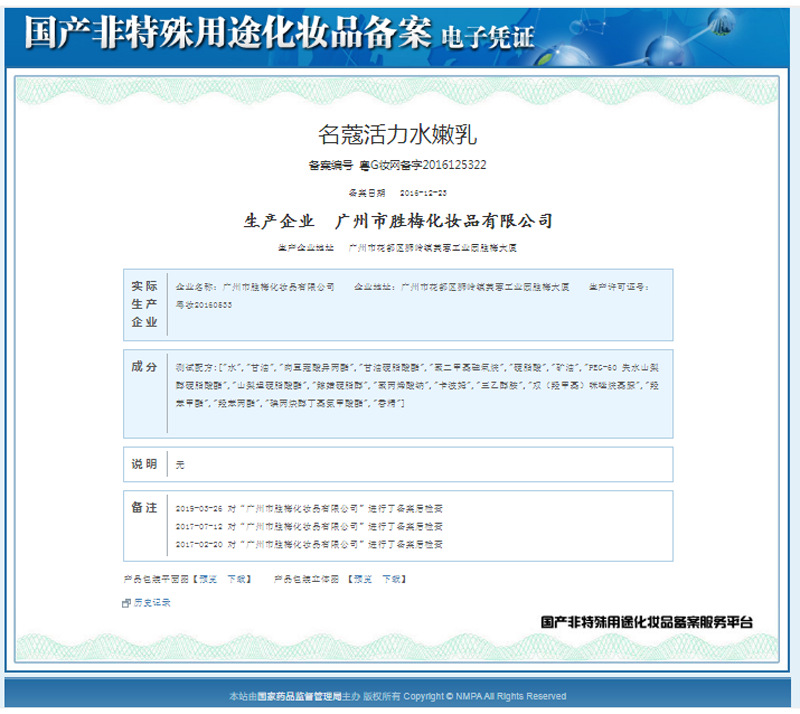Click the 国产非特殊用途化妆品备案 header banner title
Screen dimensions: 800x714
click(228, 33)
